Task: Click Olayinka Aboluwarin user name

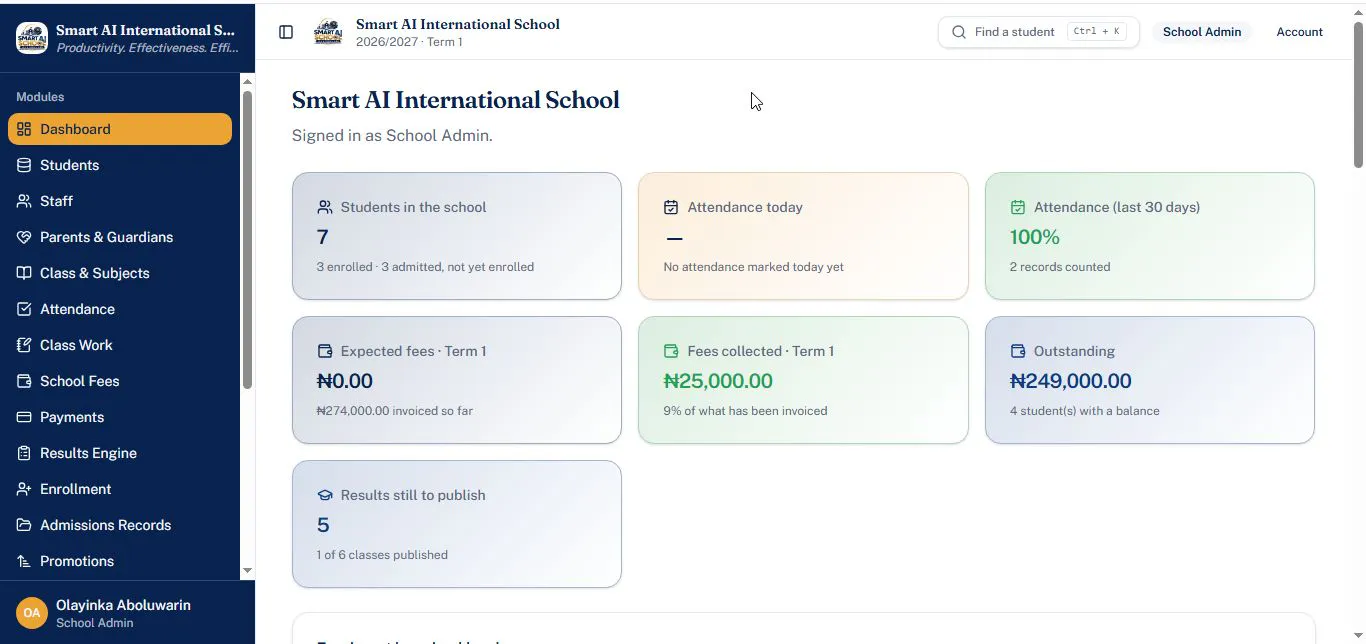Action: [x=123, y=605]
